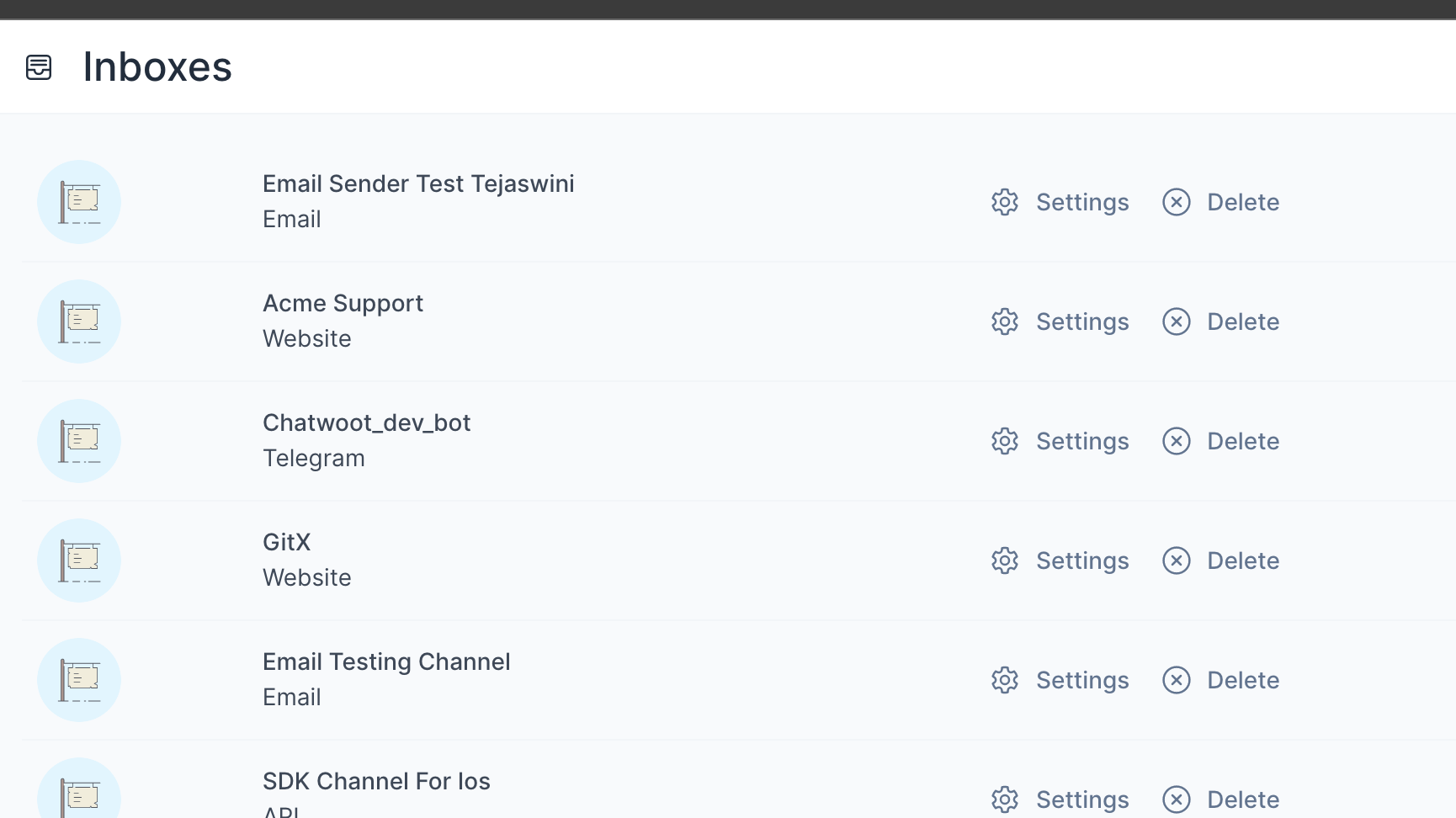Click the GitX inbox row
The height and width of the screenshot is (818, 1456).
coord(287,542)
